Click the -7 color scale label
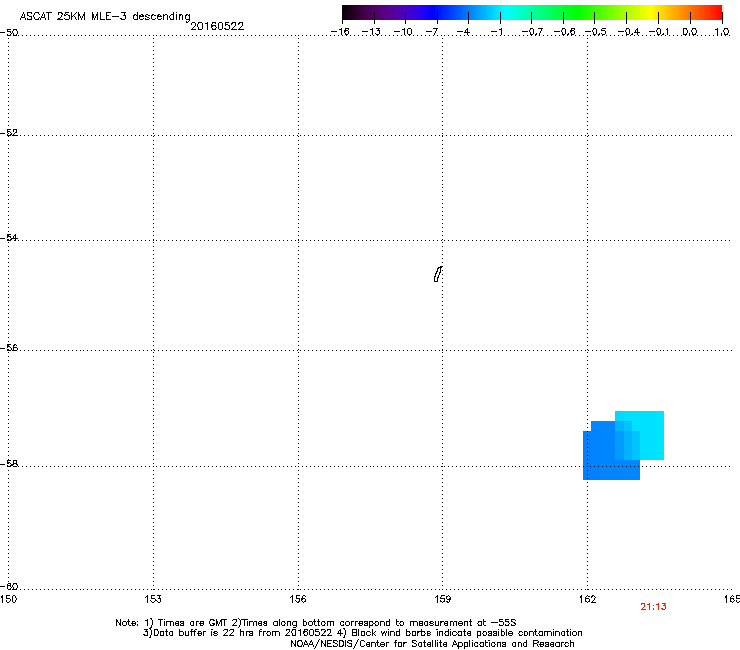Screen dimensions: 740x650 point(432,32)
